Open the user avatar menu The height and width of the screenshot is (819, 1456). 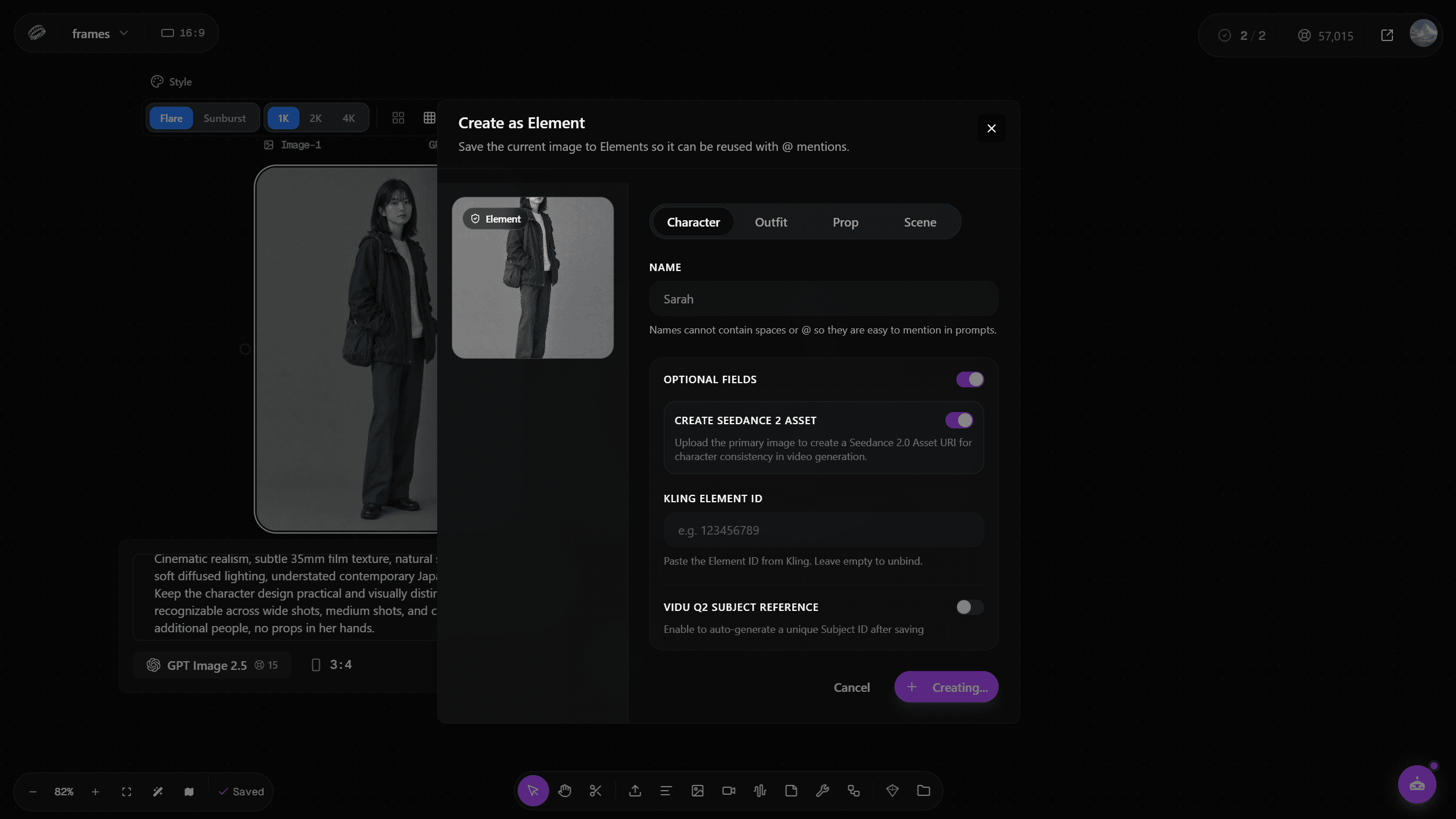(x=1423, y=33)
